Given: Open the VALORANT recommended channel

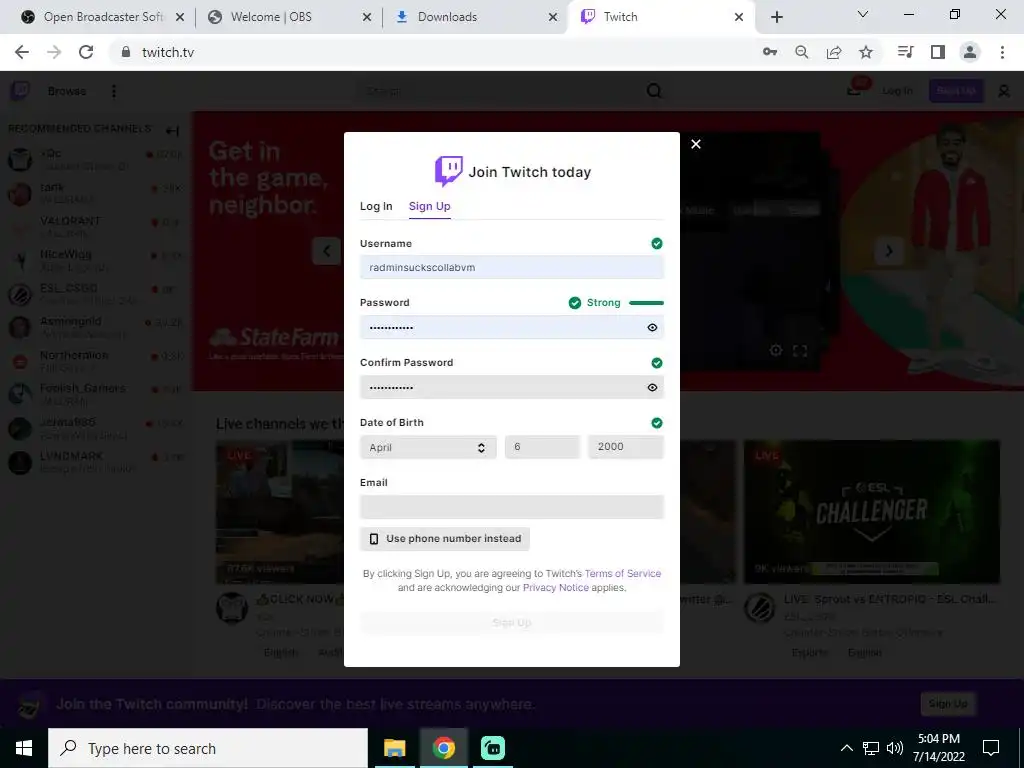Looking at the screenshot, I should tap(95, 226).
